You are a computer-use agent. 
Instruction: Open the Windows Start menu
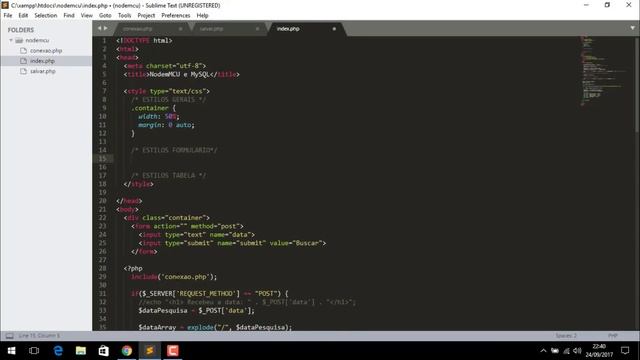coord(11,351)
